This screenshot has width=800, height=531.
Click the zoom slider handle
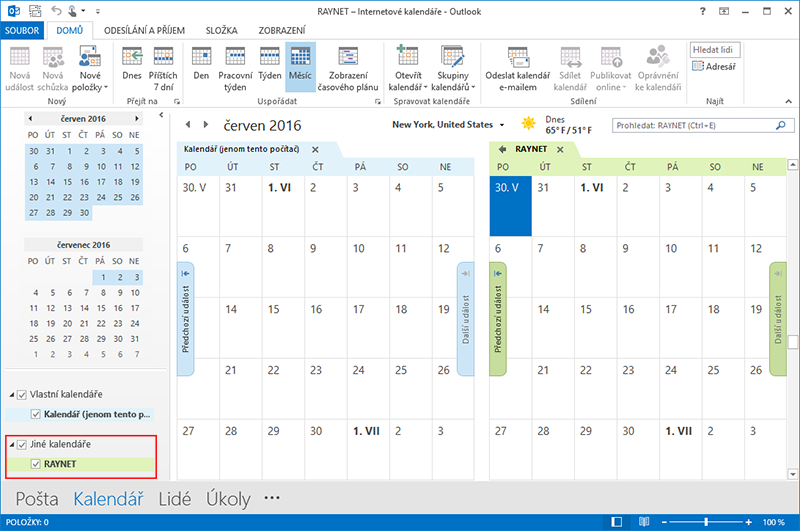pos(706,522)
